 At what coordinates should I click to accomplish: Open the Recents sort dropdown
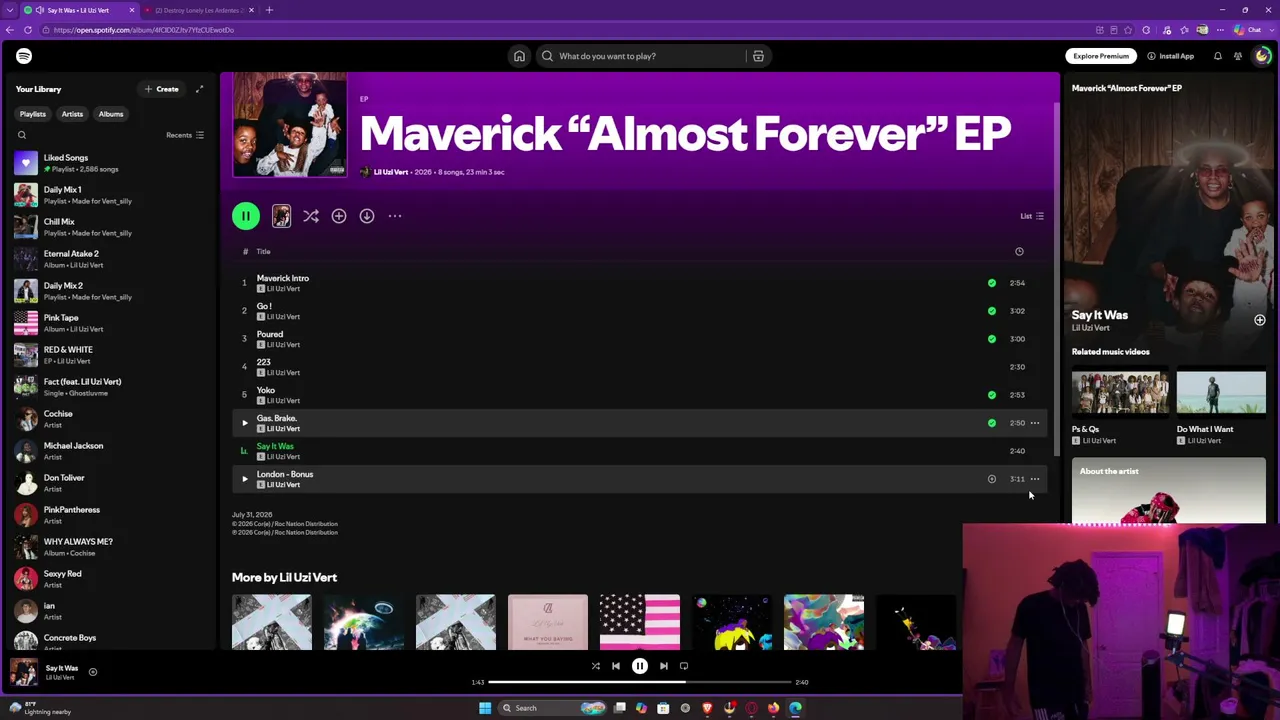185,135
